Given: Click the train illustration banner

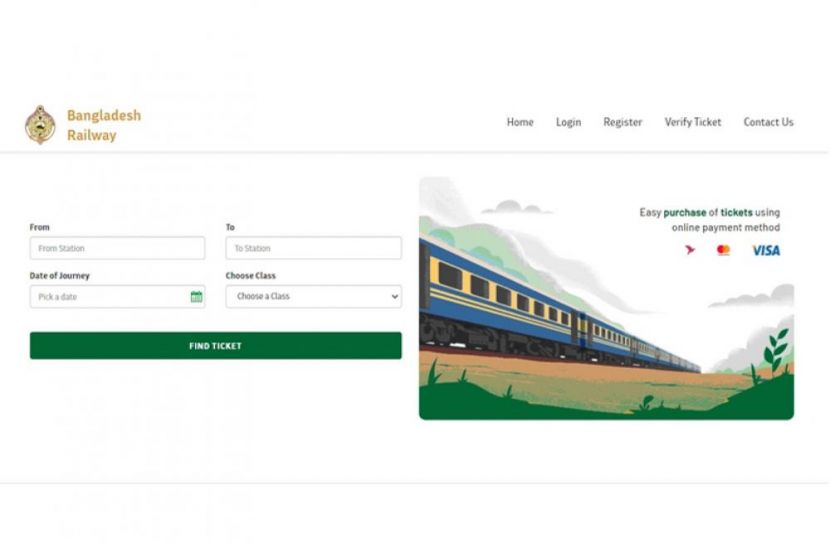Looking at the screenshot, I should [x=607, y=298].
